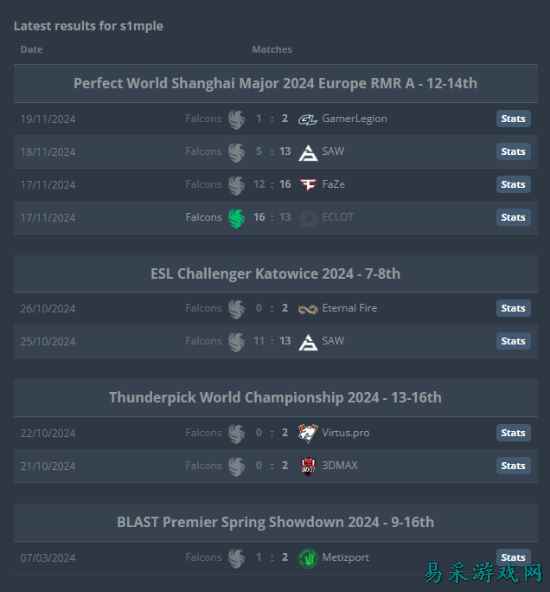Open Stats for Falcons vs ECLOT
550x592 pixels.
tap(513, 217)
